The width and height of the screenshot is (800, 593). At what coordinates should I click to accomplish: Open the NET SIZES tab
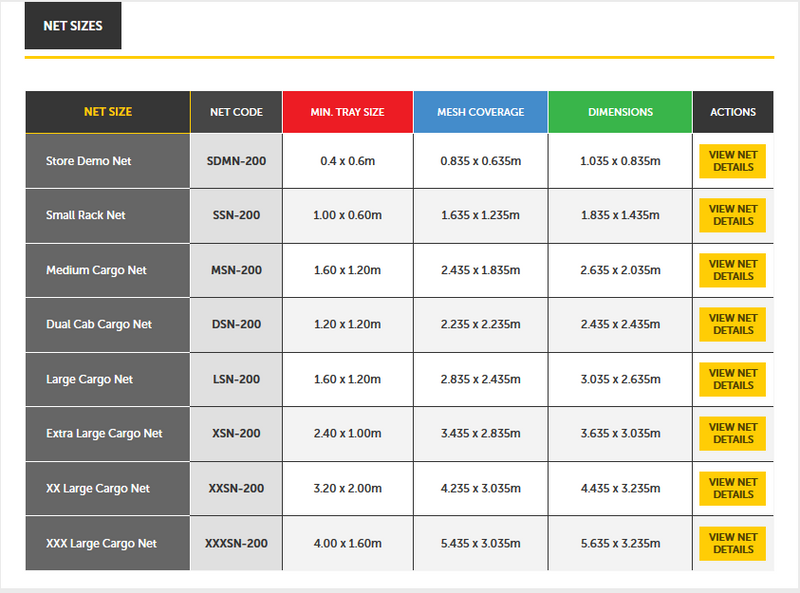click(73, 26)
